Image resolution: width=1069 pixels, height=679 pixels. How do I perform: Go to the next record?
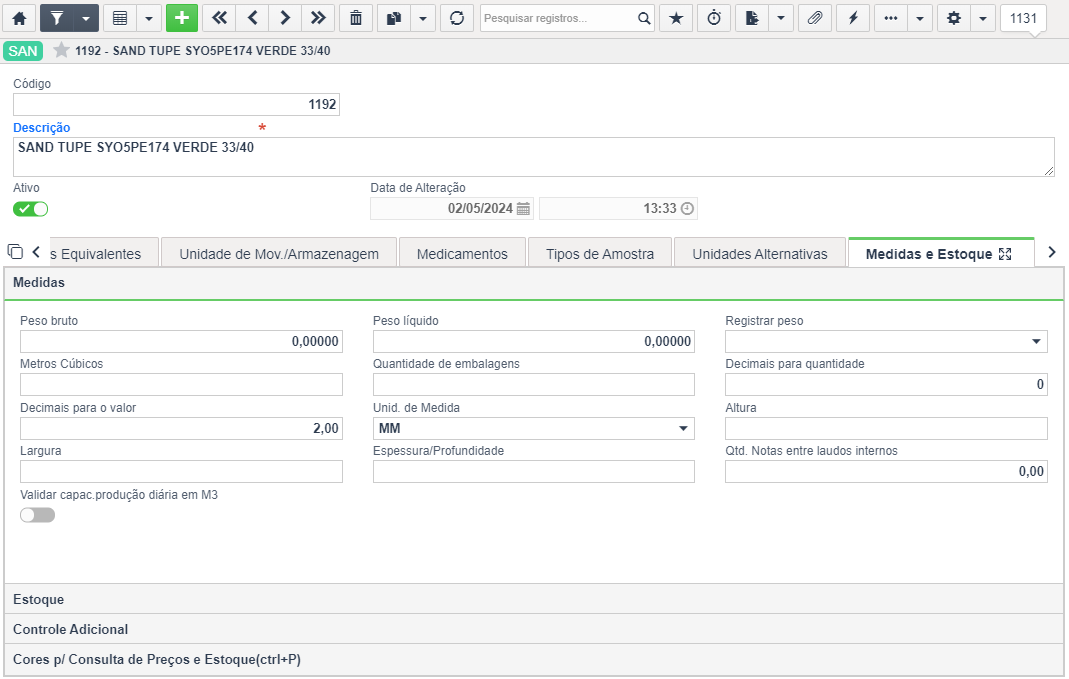[285, 18]
